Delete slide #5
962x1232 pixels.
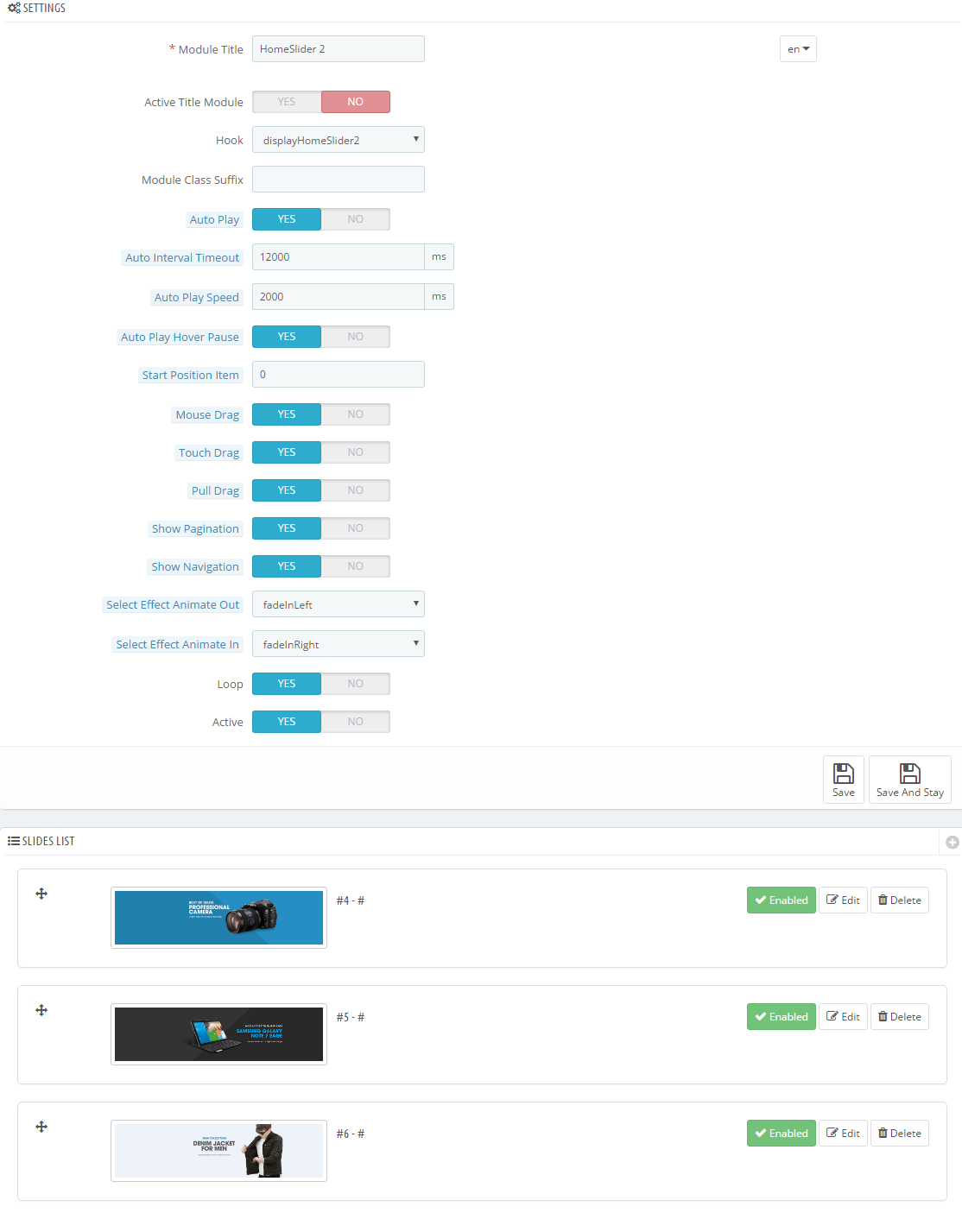[x=900, y=1016]
